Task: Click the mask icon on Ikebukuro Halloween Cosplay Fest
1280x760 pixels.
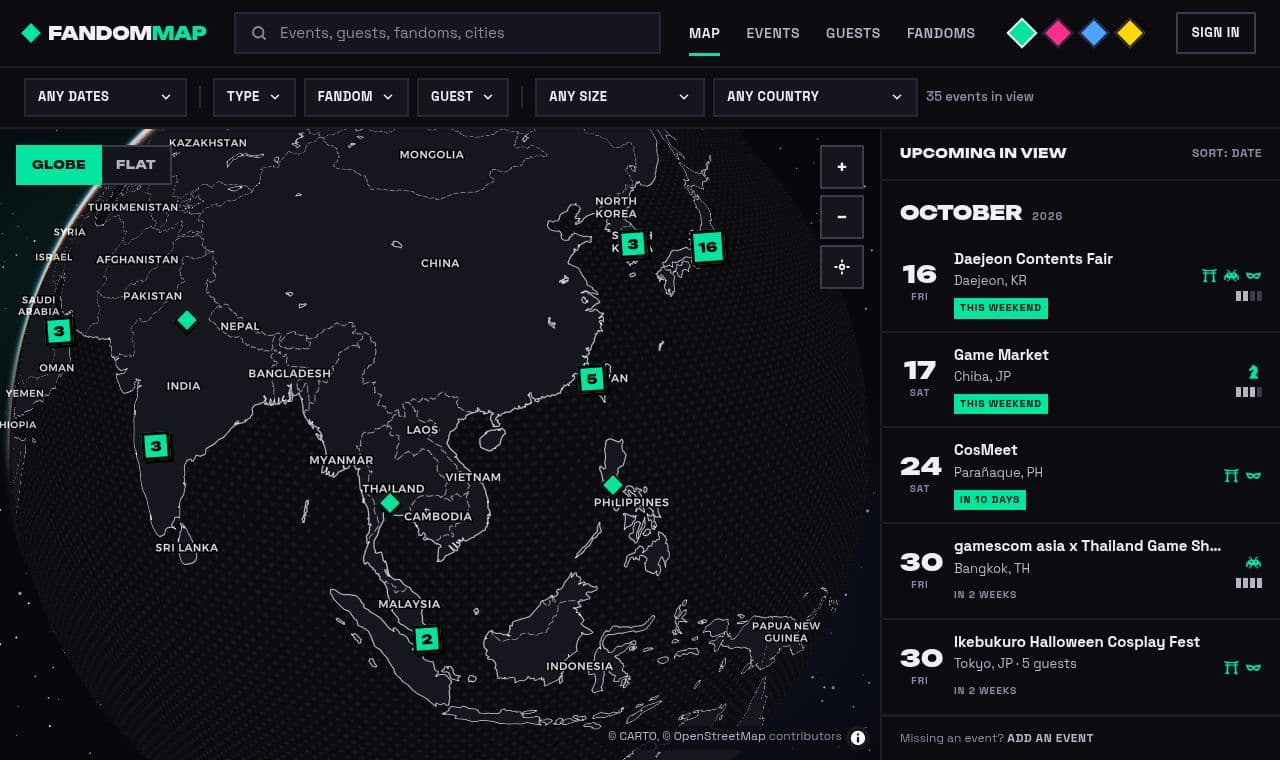Action: click(x=1253, y=668)
